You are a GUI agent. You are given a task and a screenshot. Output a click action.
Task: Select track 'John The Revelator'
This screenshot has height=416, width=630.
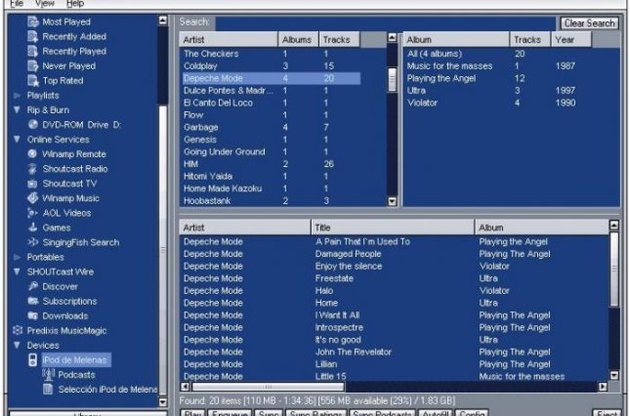tap(394, 352)
